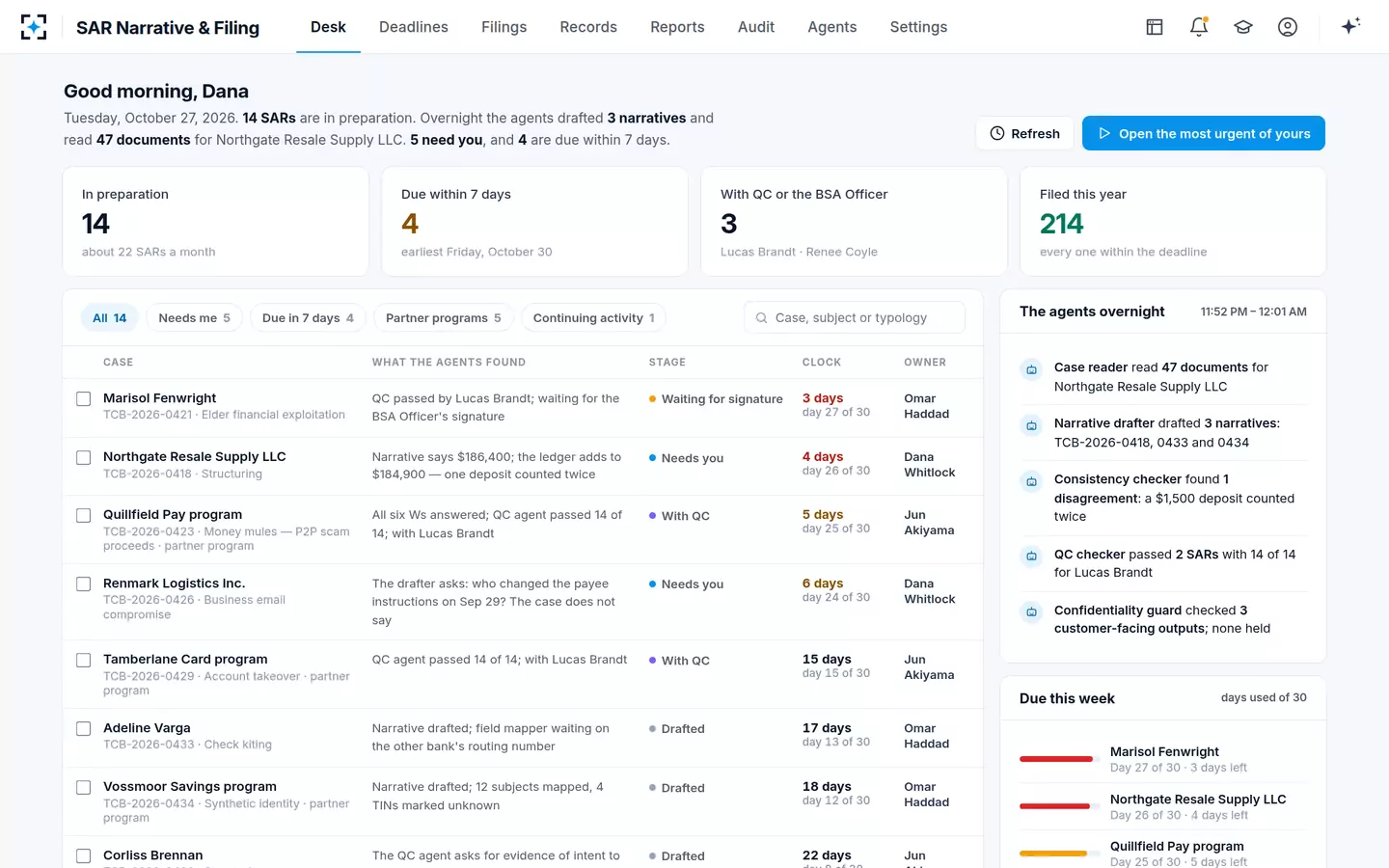The image size is (1389, 868).
Task: Select the Marisol Fenwright case checkbox
Action: tap(84, 398)
